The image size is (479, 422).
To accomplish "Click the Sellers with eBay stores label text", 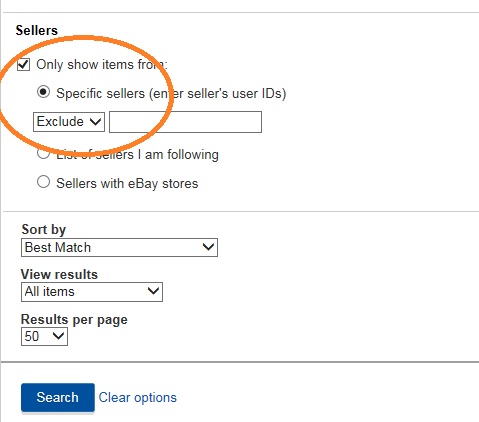I will point(127,183).
